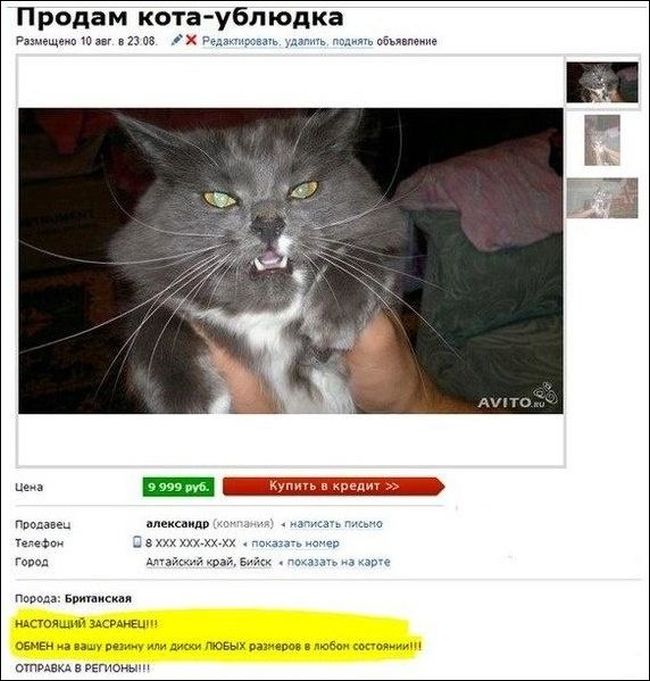
Task: Click the Купить в кредит button
Action: click(334, 486)
